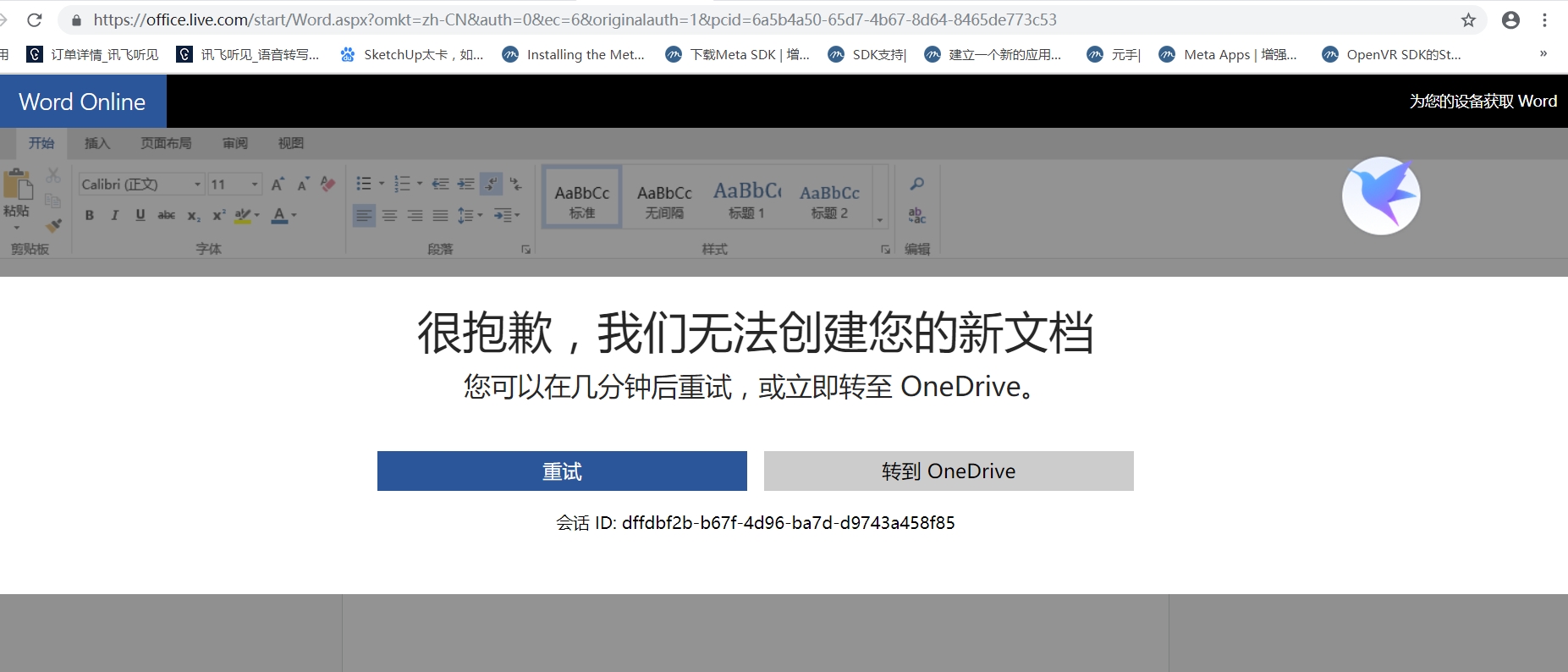Click the Shrink Font icon
The height and width of the screenshot is (672, 1568).
(303, 184)
